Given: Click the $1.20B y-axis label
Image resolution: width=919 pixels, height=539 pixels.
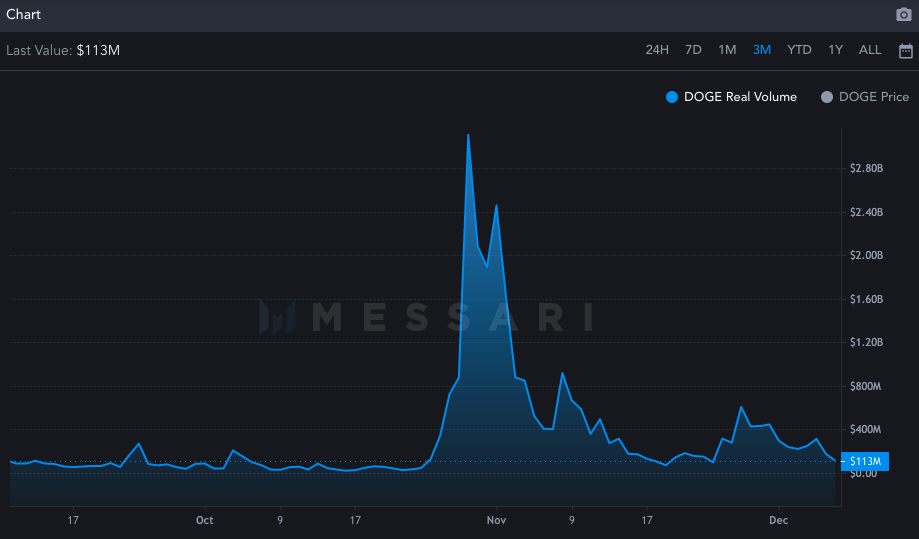Looking at the screenshot, I should pyautogui.click(x=866, y=342).
